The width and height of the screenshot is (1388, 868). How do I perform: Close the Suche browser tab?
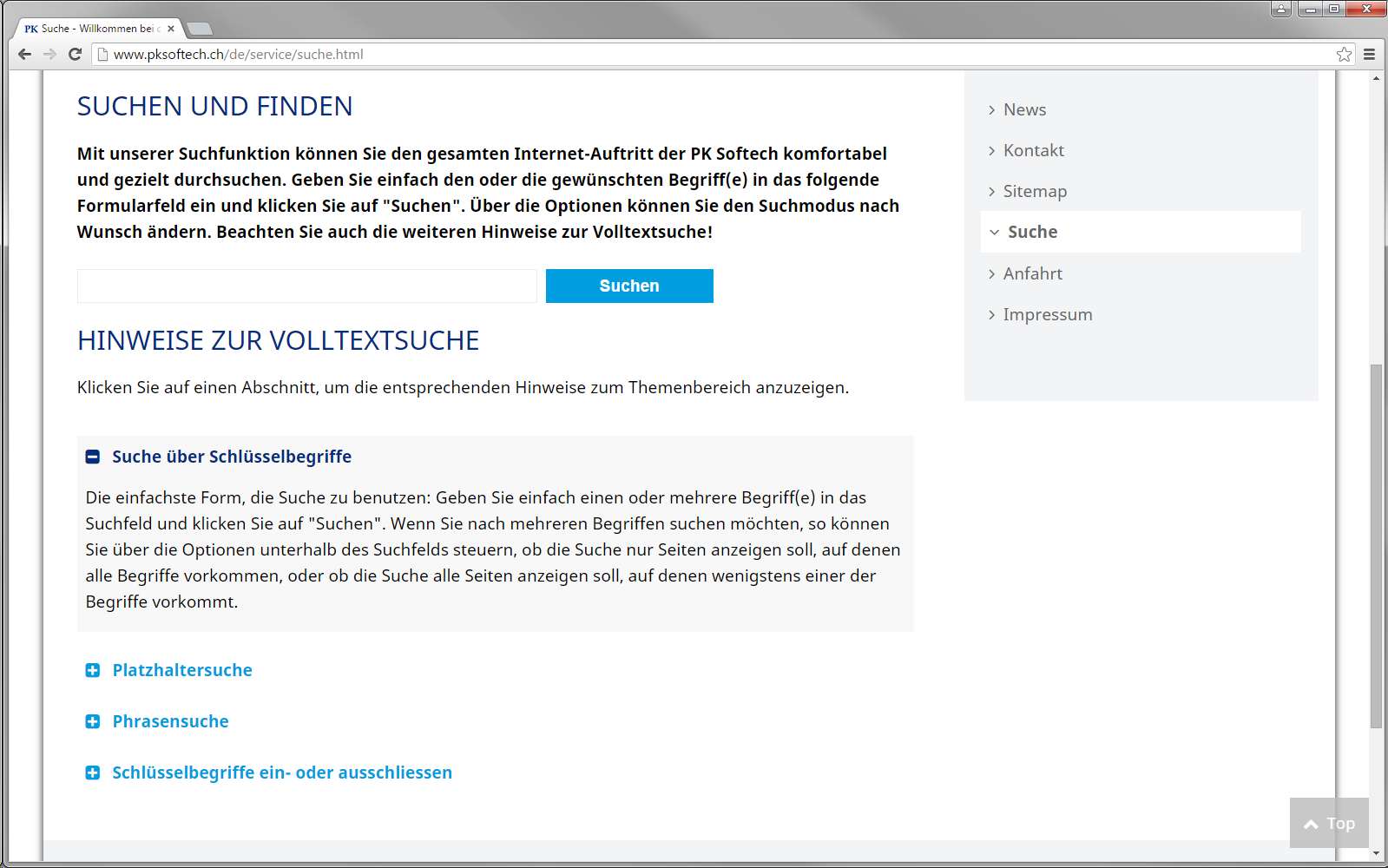pyautogui.click(x=171, y=29)
